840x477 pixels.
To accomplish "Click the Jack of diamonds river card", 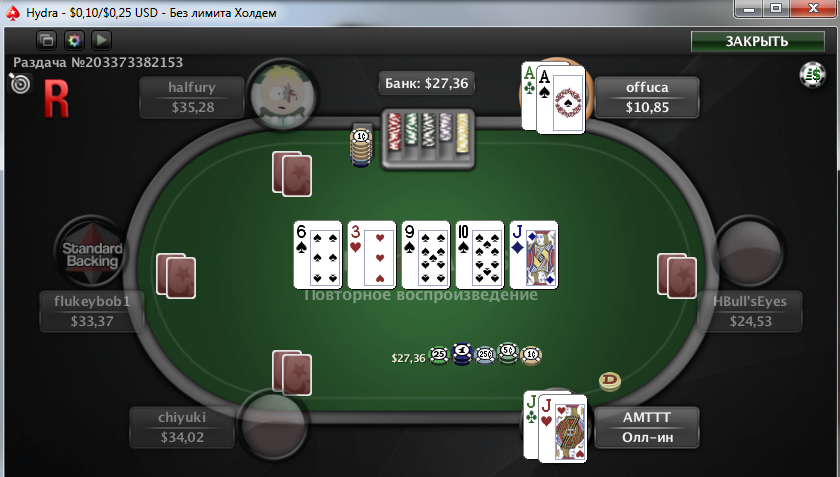I will (534, 255).
